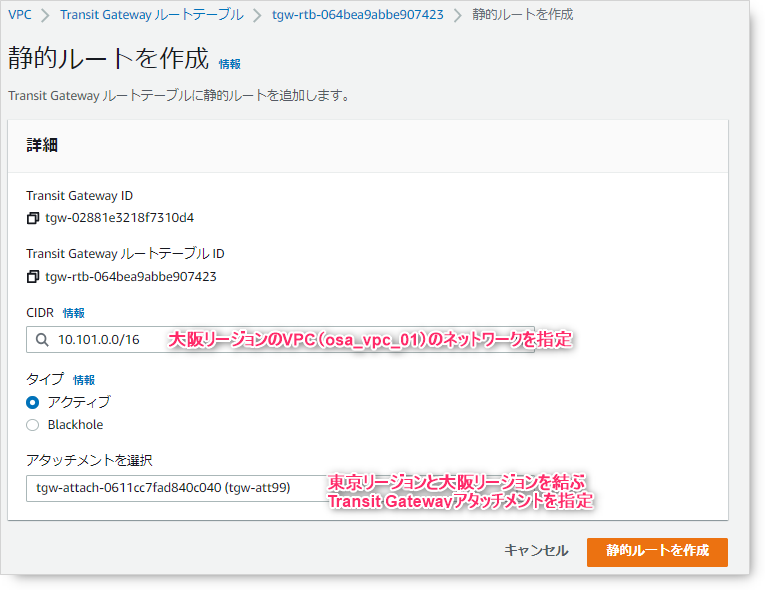The width and height of the screenshot is (765, 590).
Task: Select the Blackhole radio button
Action: [x=33, y=425]
